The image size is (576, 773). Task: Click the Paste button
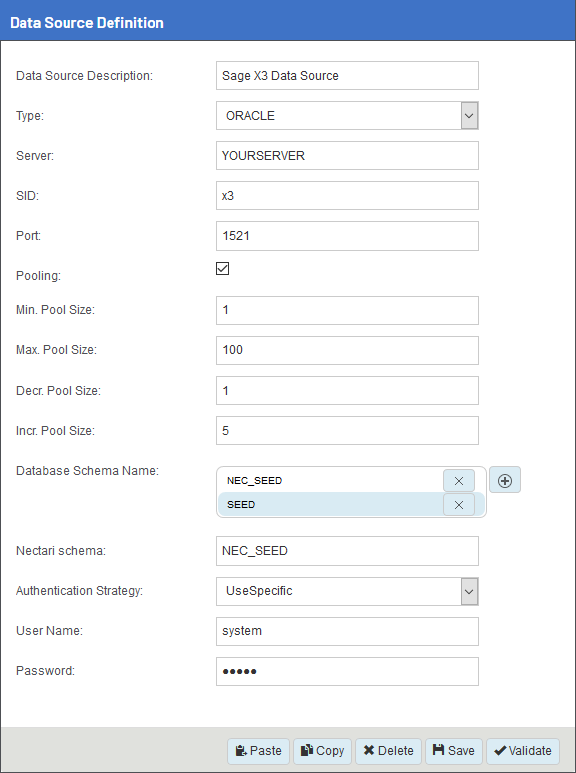coord(259,751)
